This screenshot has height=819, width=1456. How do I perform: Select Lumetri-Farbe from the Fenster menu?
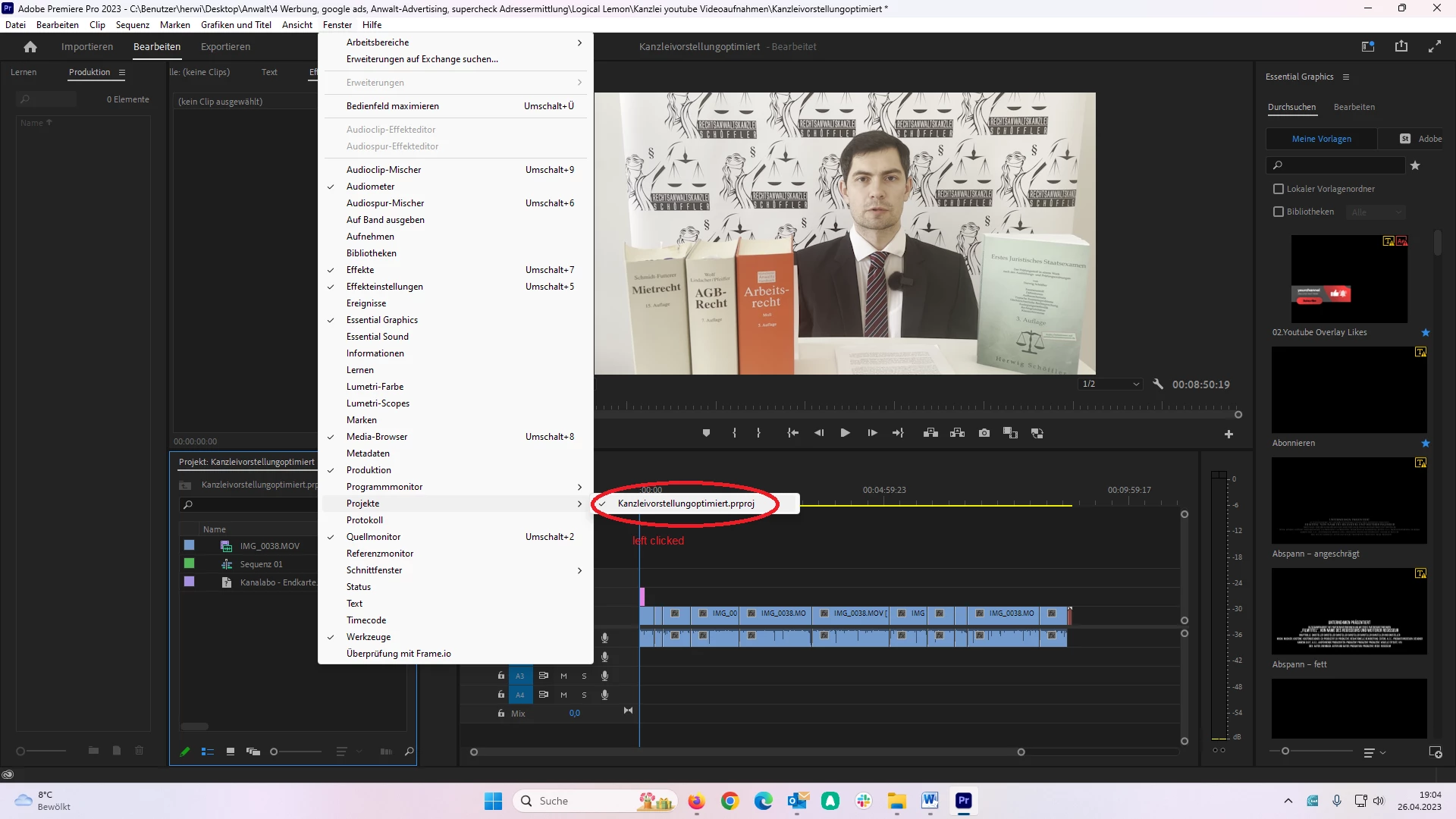pyautogui.click(x=375, y=387)
